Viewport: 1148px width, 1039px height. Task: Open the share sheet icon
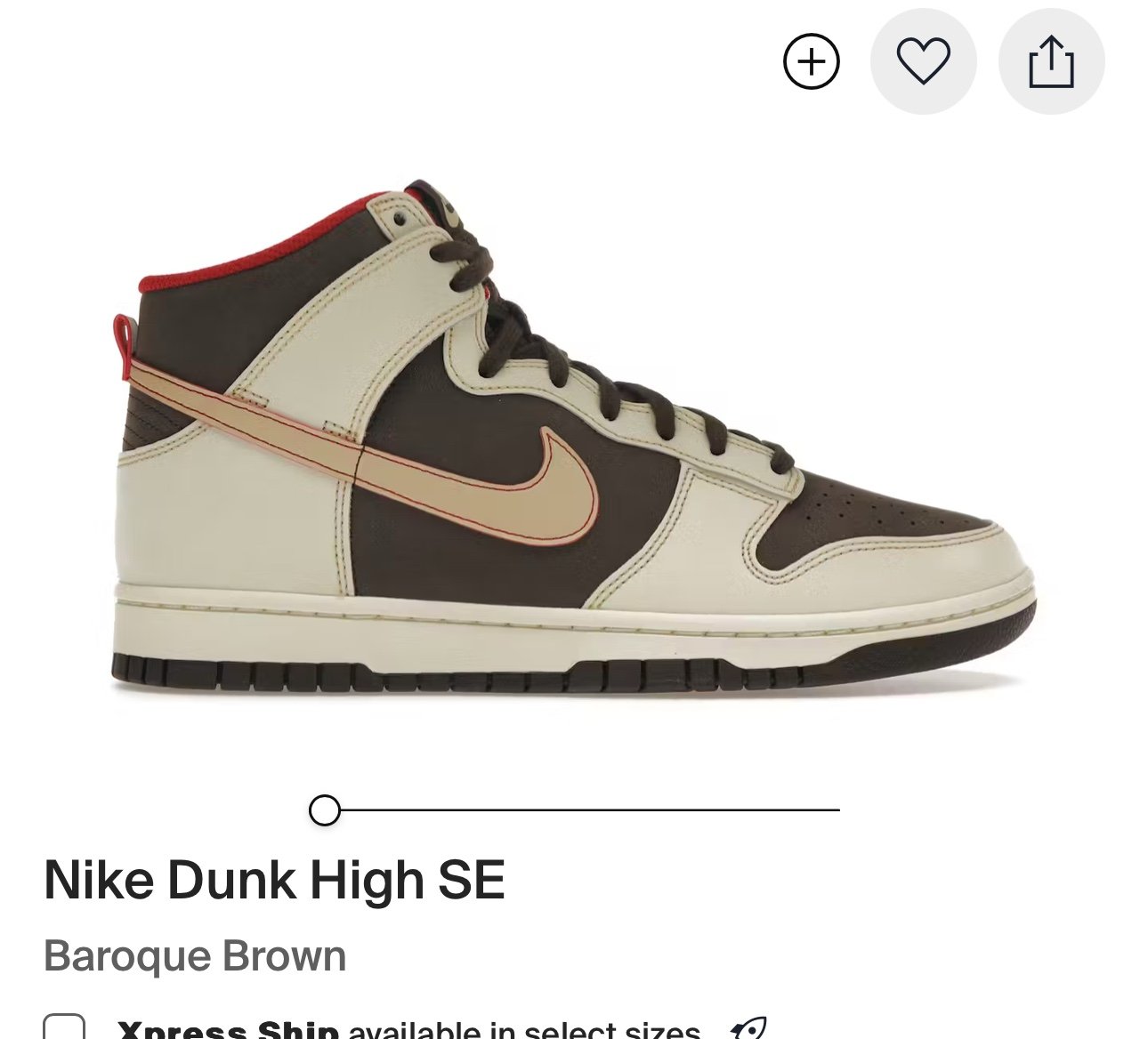[1051, 61]
